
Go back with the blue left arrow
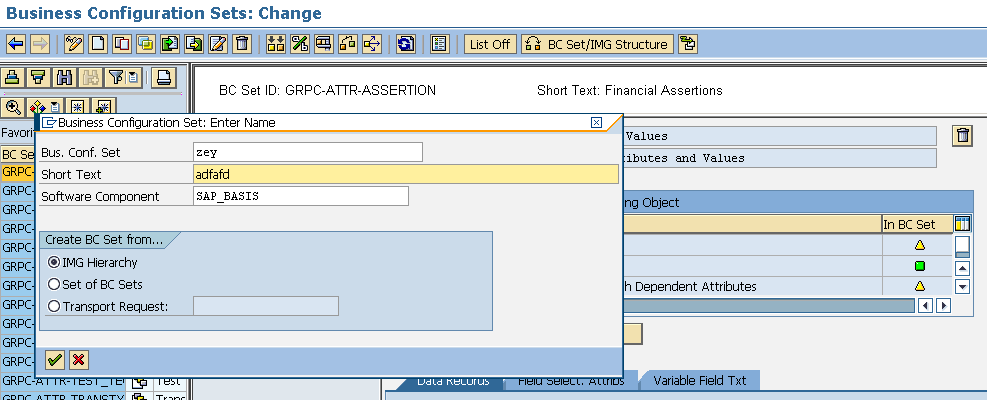point(16,44)
